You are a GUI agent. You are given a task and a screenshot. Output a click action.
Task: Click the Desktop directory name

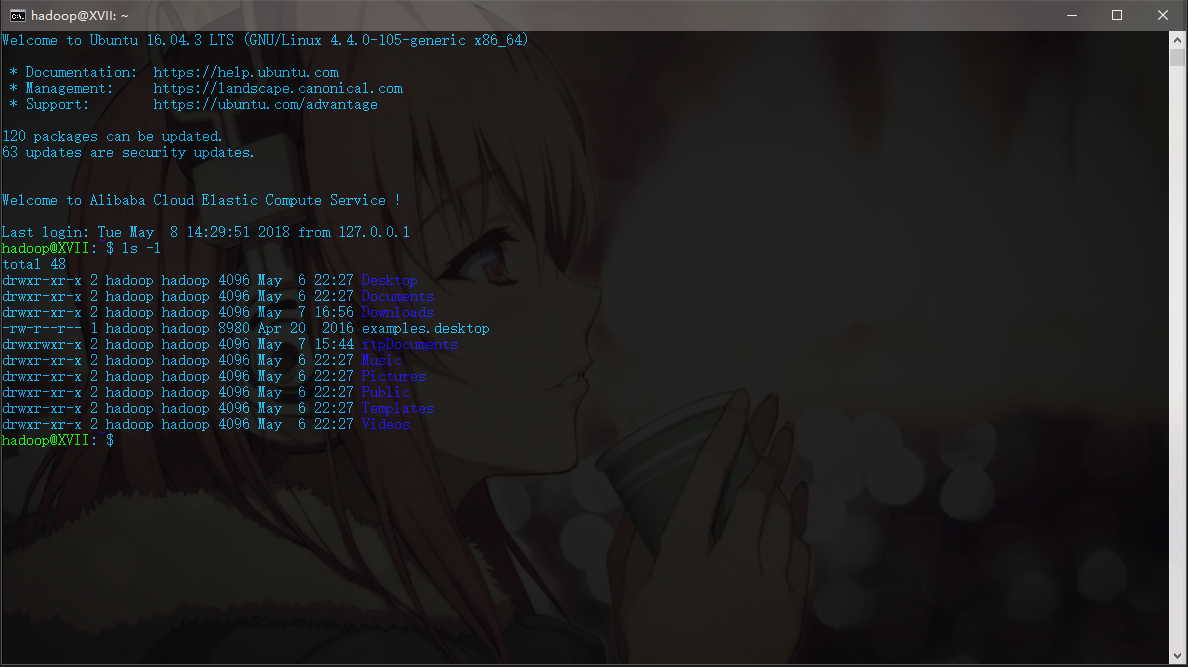point(389,280)
